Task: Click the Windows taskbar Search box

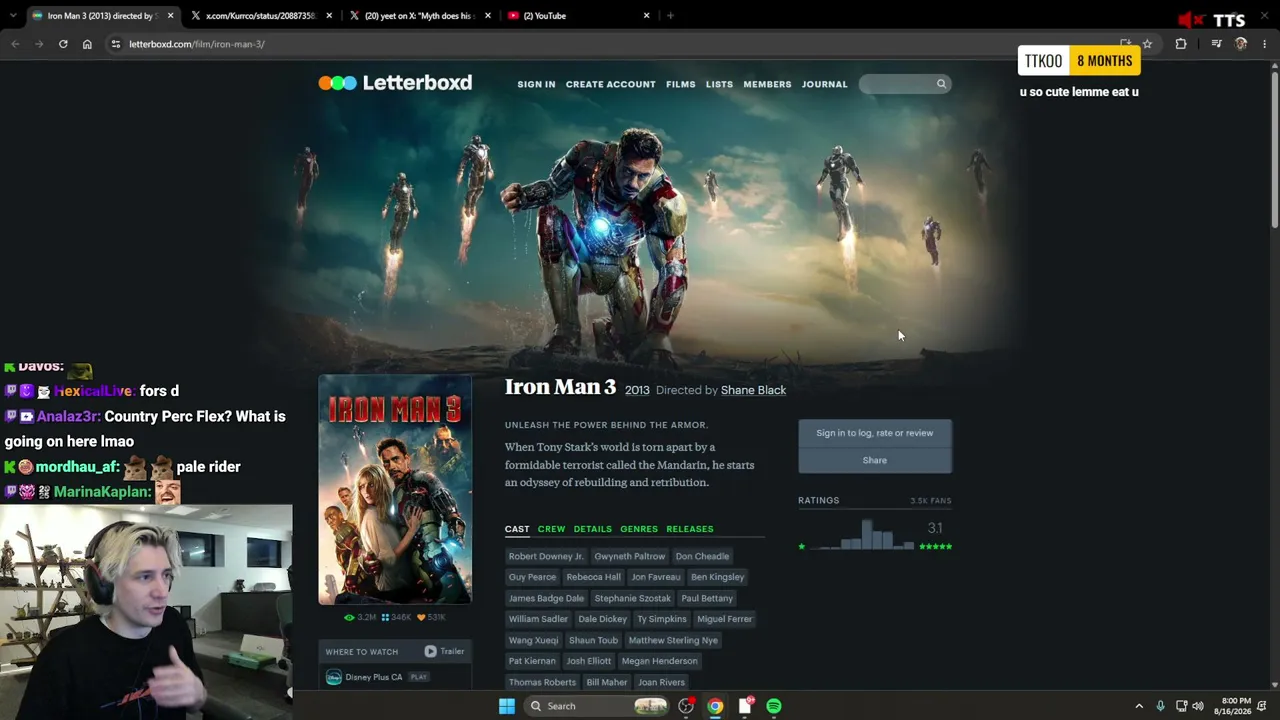Action: [x=597, y=706]
